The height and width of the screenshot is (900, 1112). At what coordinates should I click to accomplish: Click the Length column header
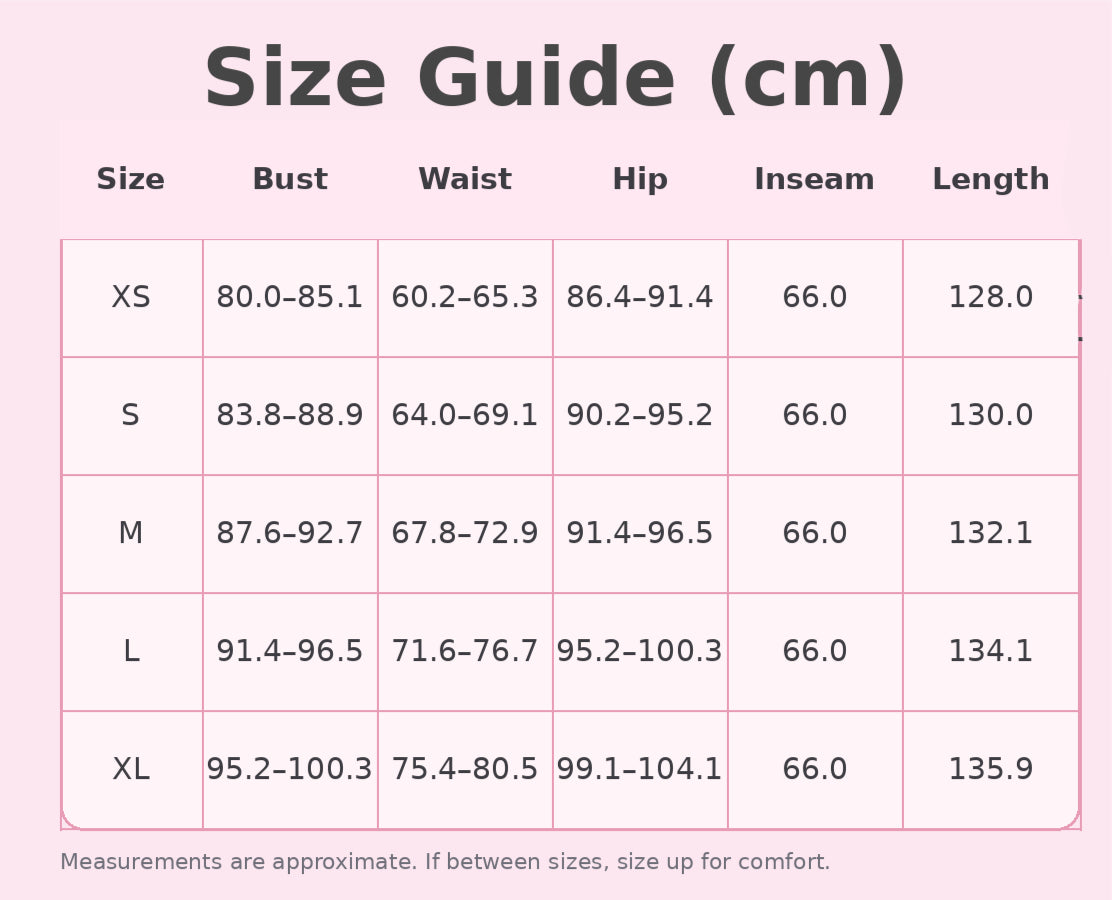click(x=991, y=180)
